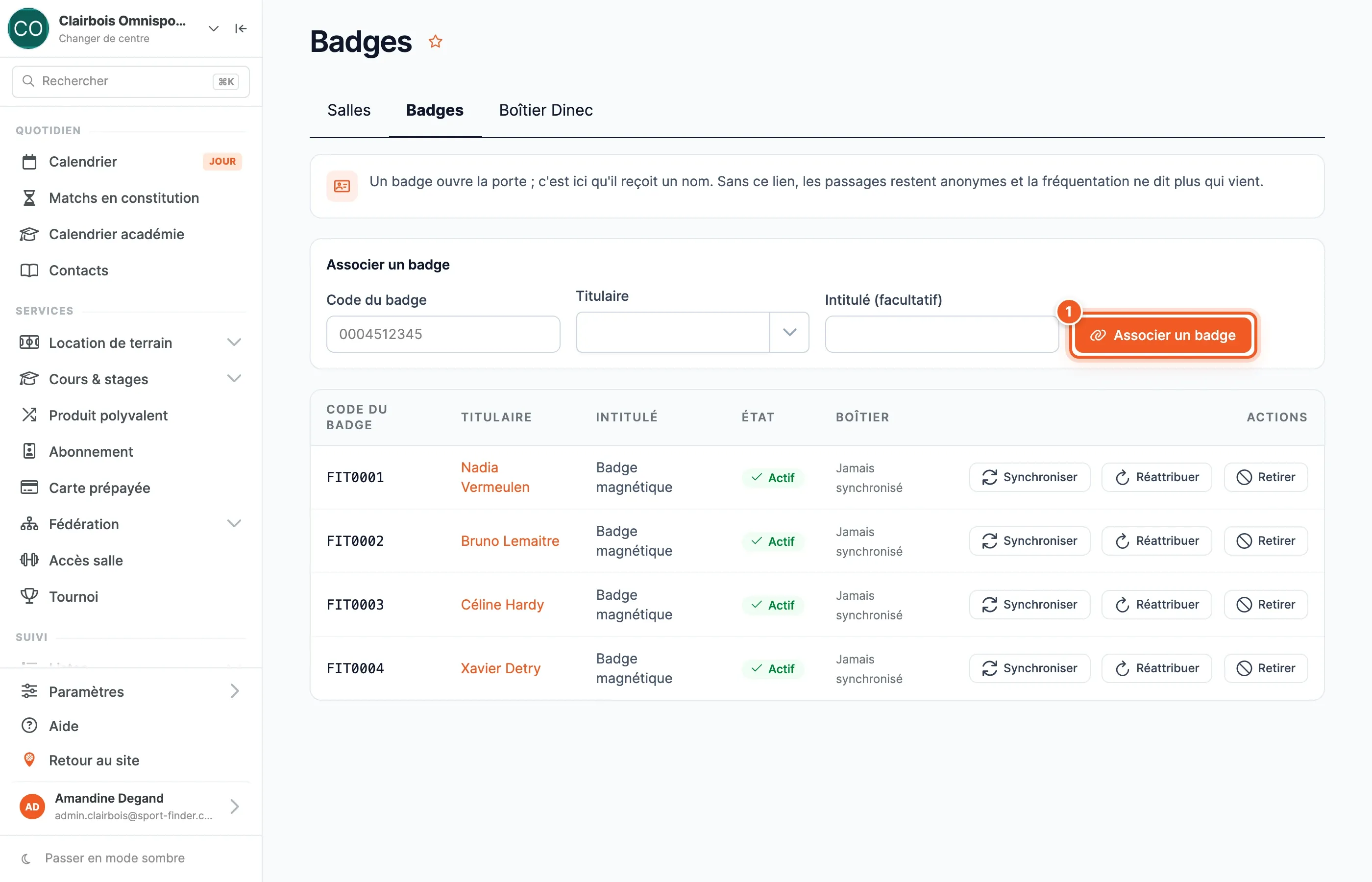
Task: Collapse the sidebar with arrow icon
Action: (x=241, y=28)
